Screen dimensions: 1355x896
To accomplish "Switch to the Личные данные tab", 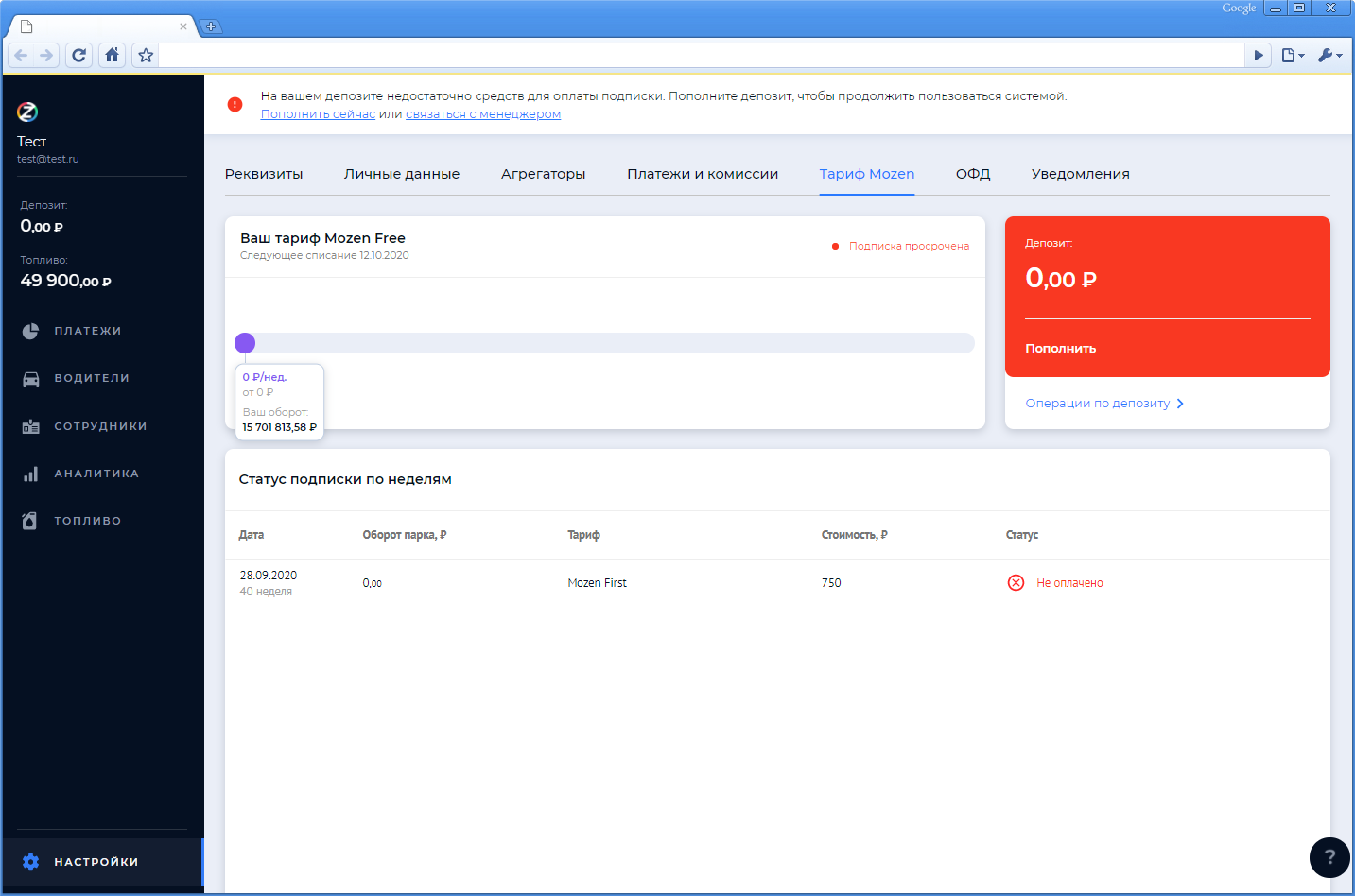I will 402,174.
